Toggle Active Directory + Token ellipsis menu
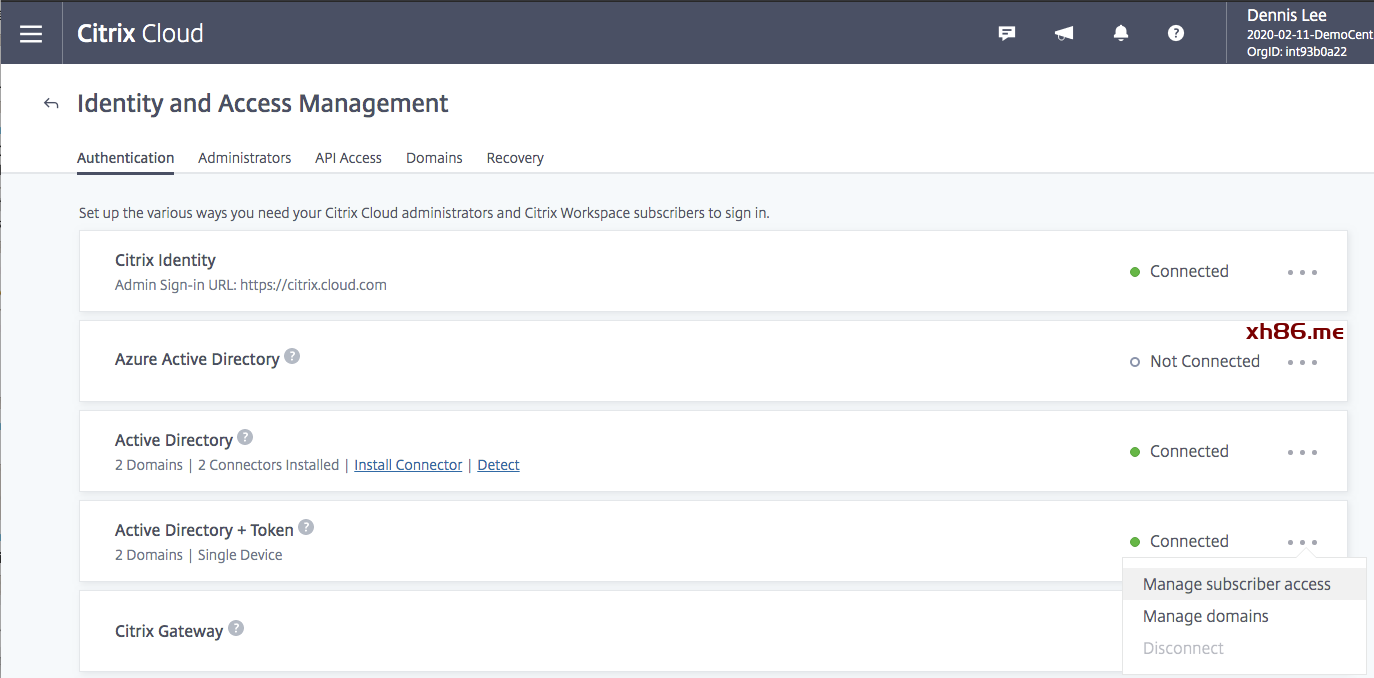Image resolution: width=1374 pixels, height=678 pixels. [1302, 542]
